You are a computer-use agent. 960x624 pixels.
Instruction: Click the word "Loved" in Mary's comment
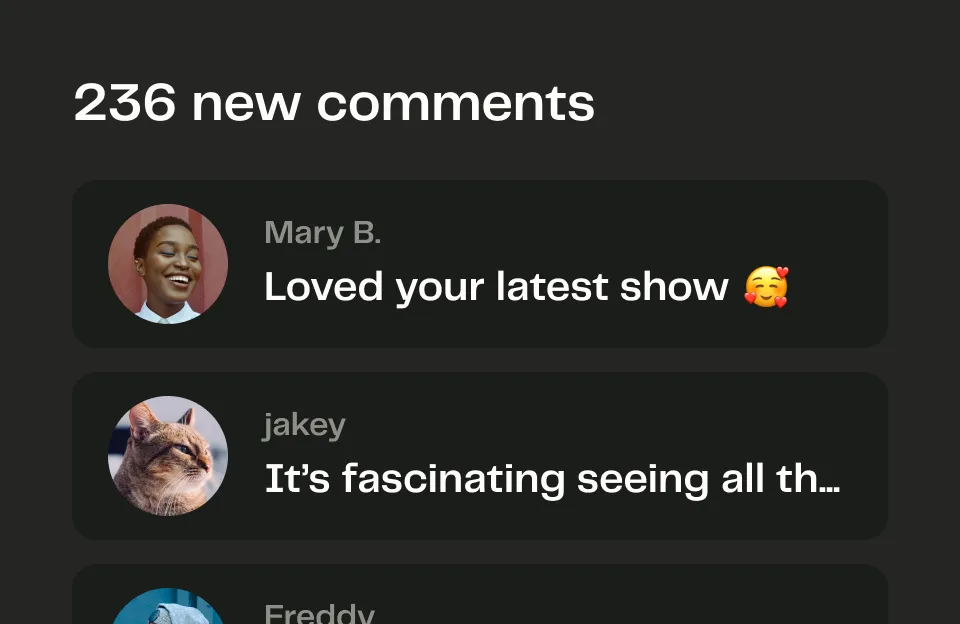click(324, 287)
